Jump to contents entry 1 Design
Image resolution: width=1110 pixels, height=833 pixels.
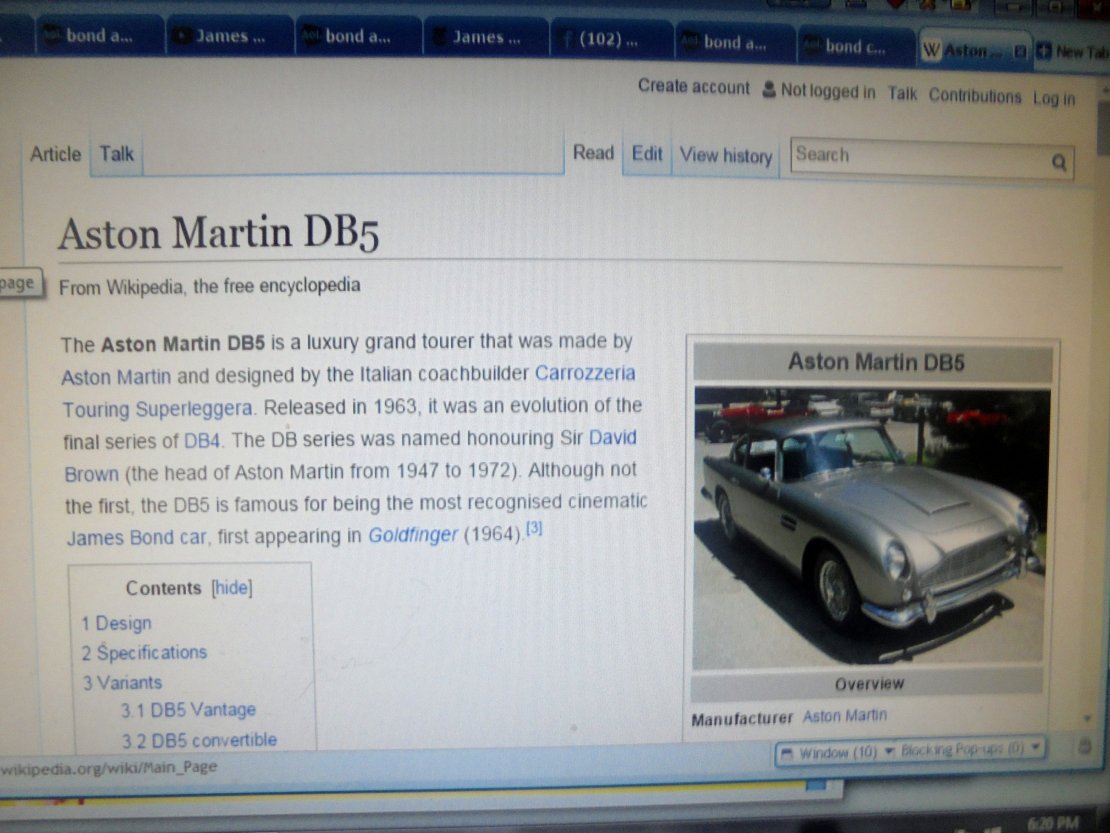pyautogui.click(x=116, y=623)
